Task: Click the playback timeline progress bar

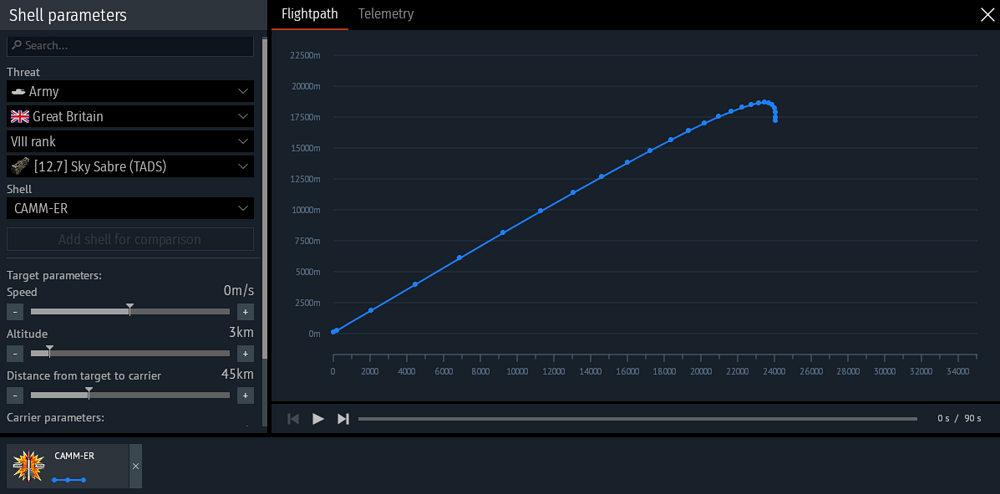Action: point(638,419)
